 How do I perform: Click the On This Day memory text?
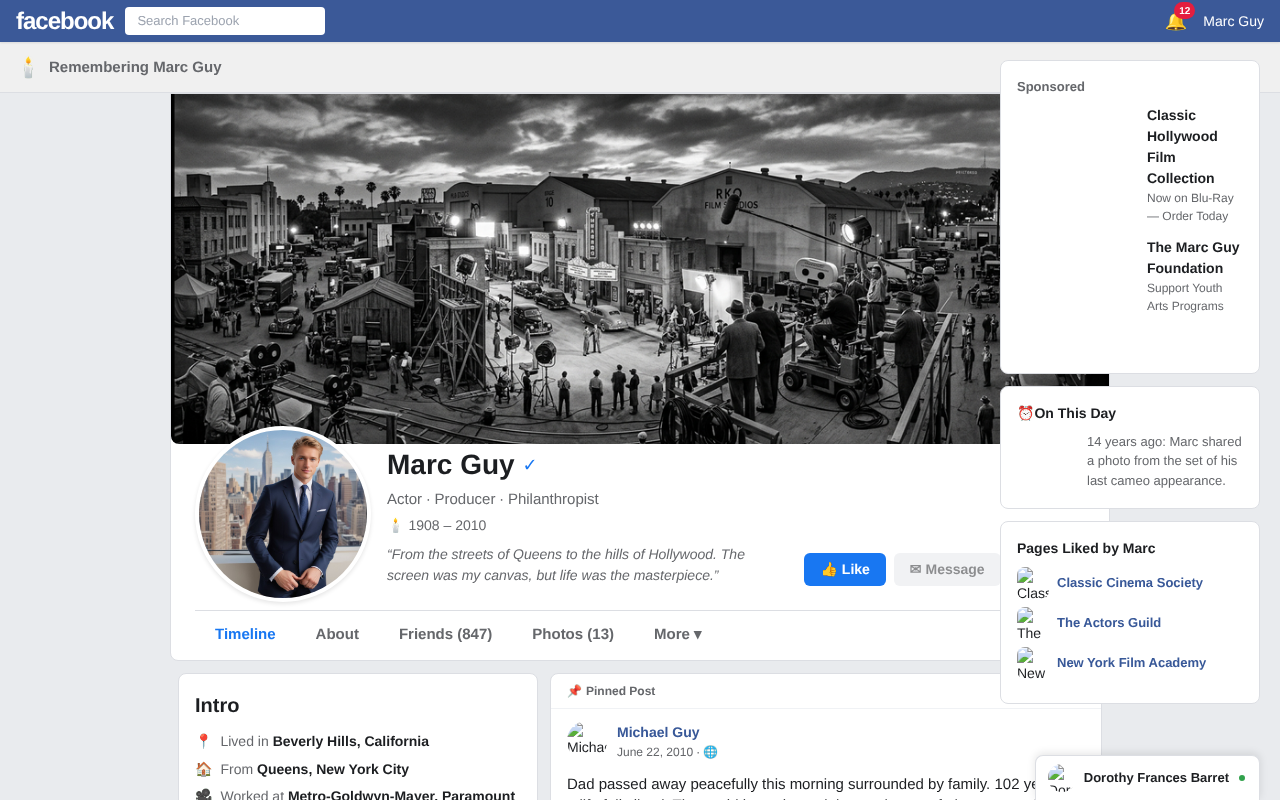coord(1164,461)
